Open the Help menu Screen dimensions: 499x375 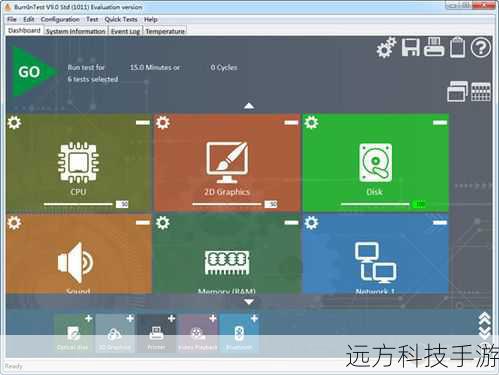(x=151, y=20)
